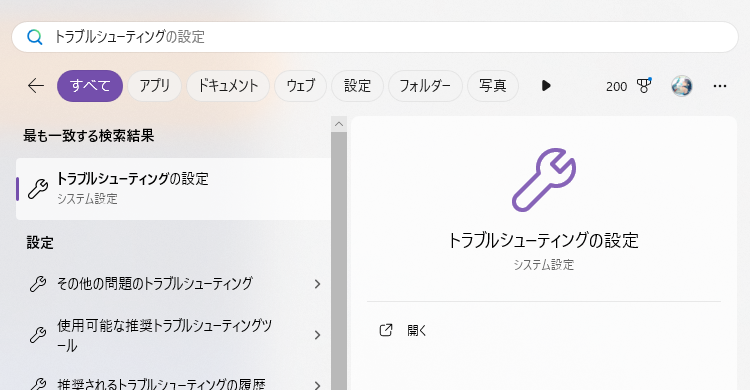750x390 pixels.
Task: Select the すべて filter tab
Action: point(90,86)
